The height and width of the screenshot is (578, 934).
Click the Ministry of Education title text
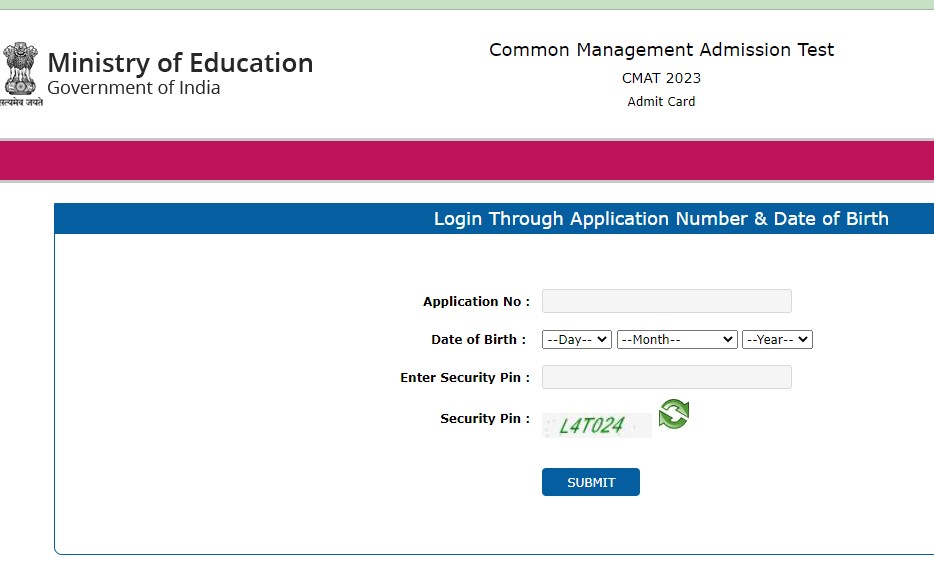[x=180, y=63]
